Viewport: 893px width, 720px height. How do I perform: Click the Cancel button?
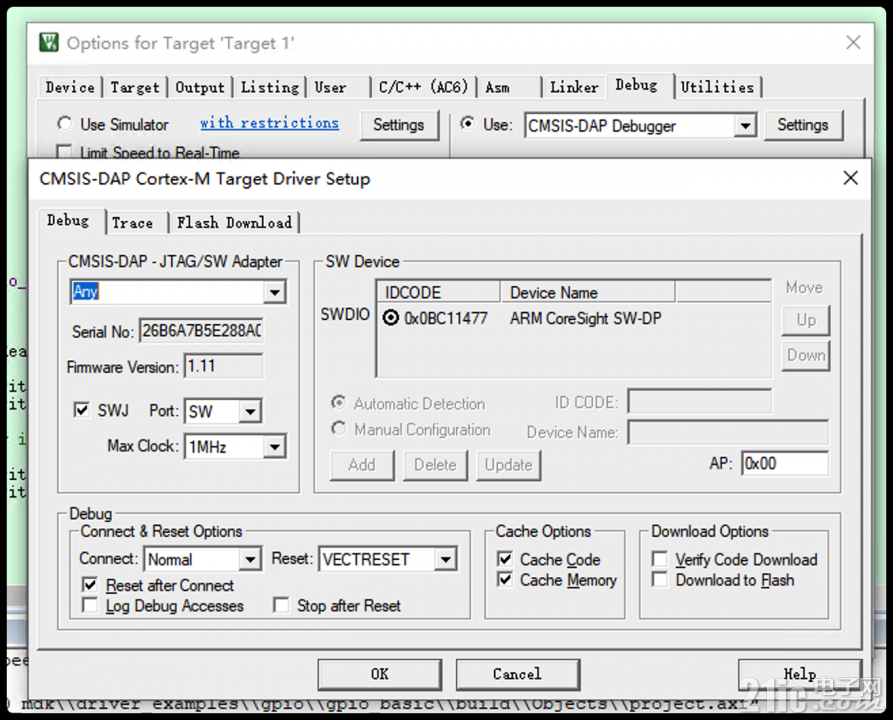517,674
